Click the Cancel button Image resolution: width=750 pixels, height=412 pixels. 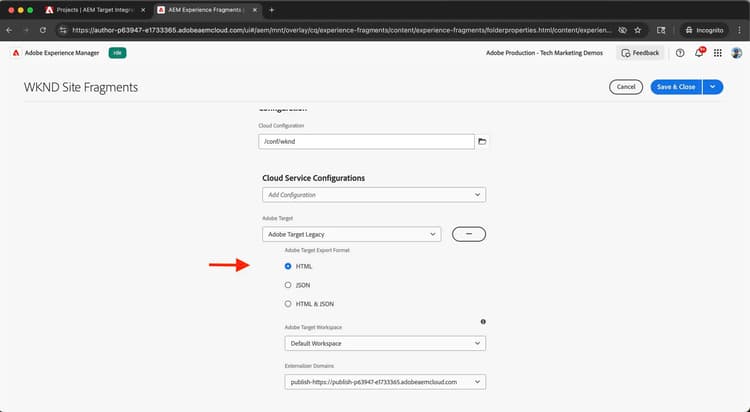(626, 87)
